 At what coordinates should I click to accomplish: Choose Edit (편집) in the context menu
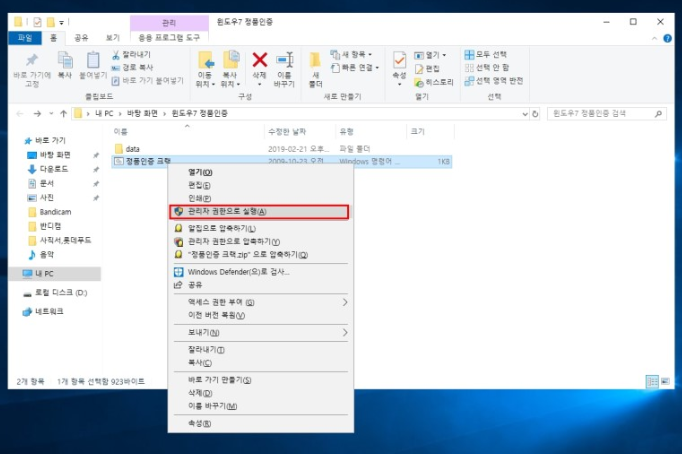(261, 185)
